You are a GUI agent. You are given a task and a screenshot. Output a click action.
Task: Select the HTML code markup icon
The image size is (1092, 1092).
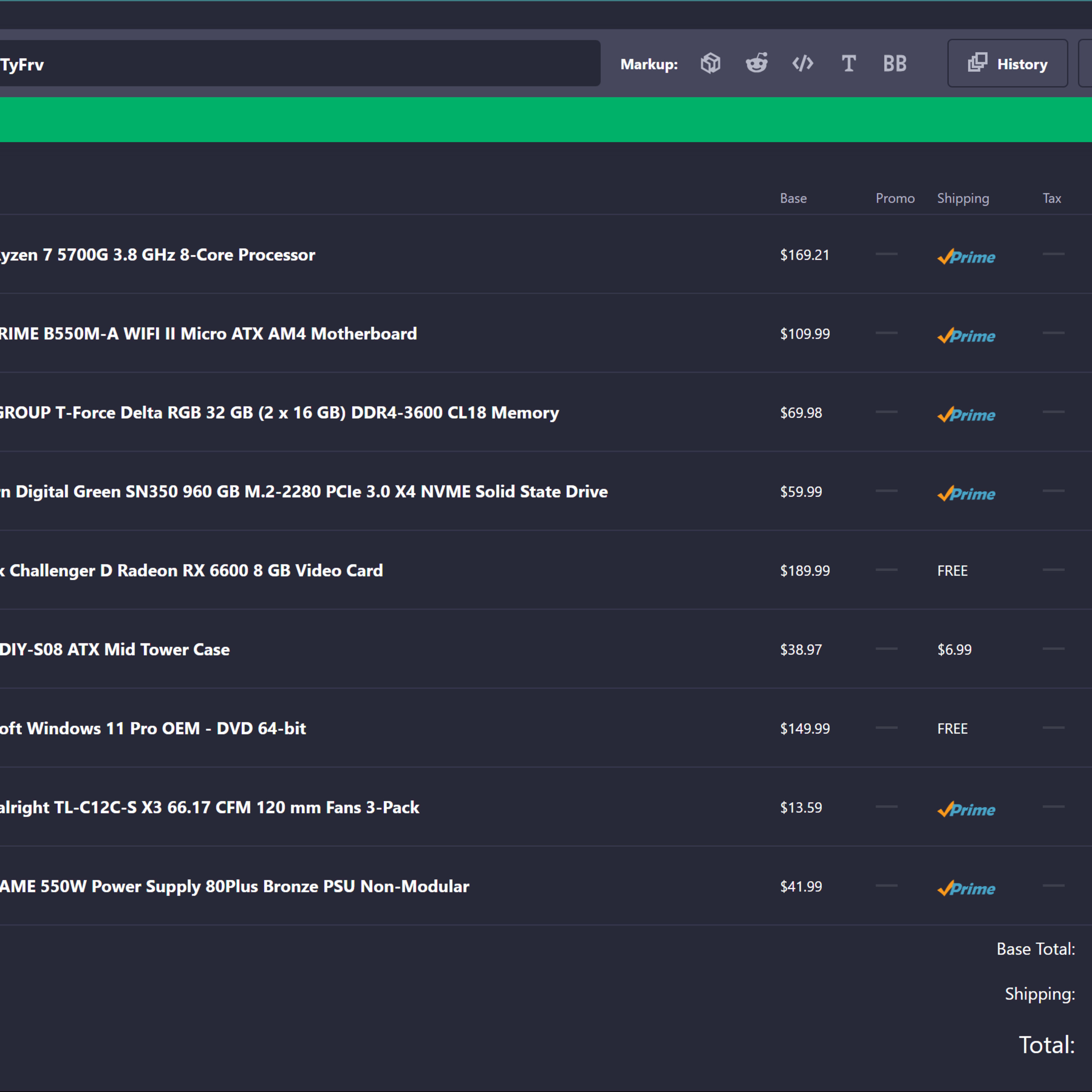tap(803, 63)
